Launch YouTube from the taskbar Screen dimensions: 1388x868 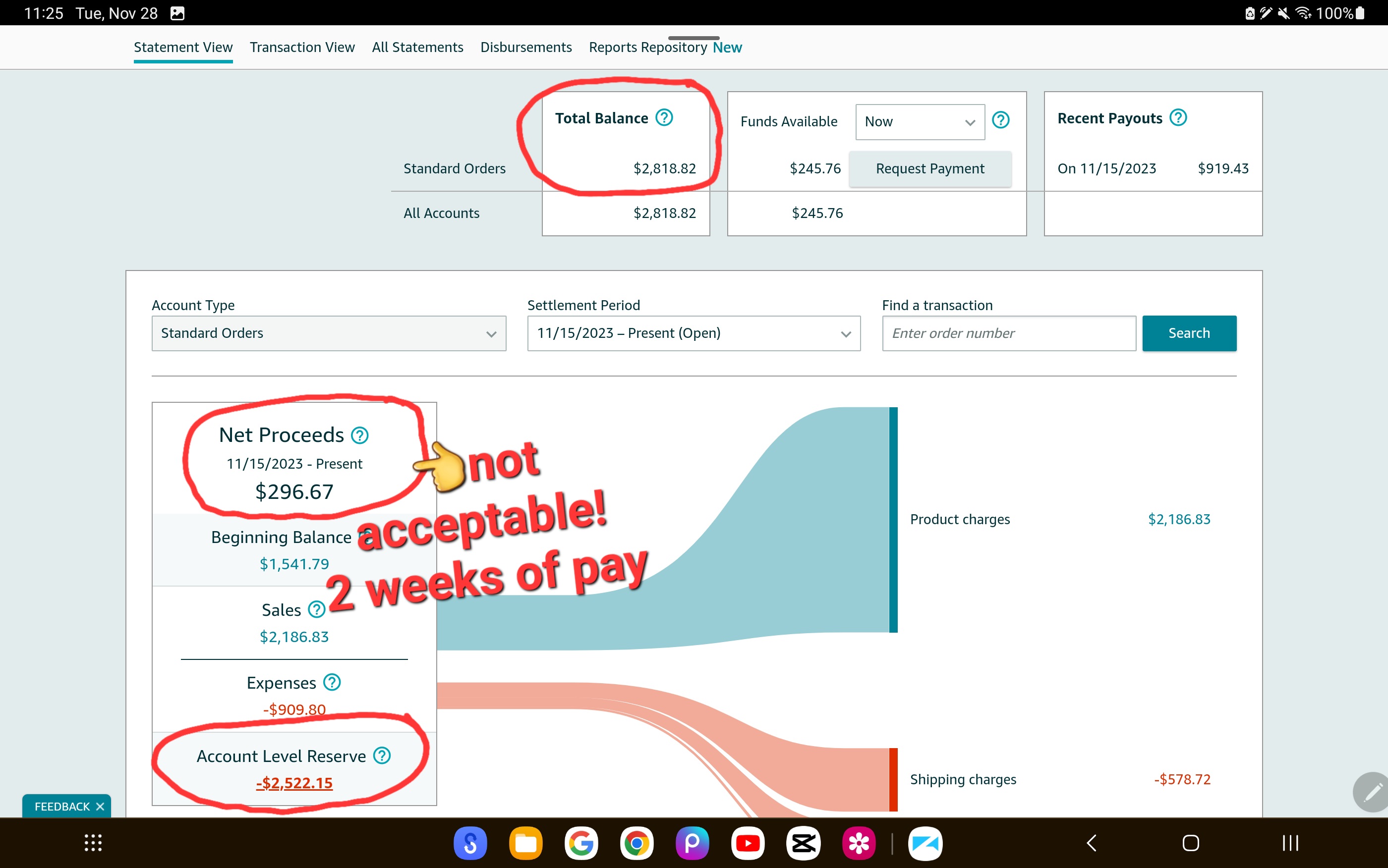(748, 843)
